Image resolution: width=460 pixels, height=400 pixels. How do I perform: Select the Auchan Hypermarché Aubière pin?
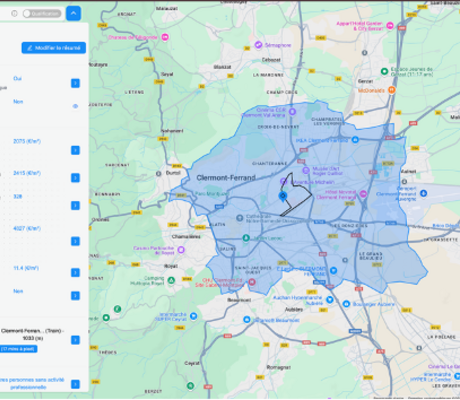pyautogui.click(x=330, y=299)
